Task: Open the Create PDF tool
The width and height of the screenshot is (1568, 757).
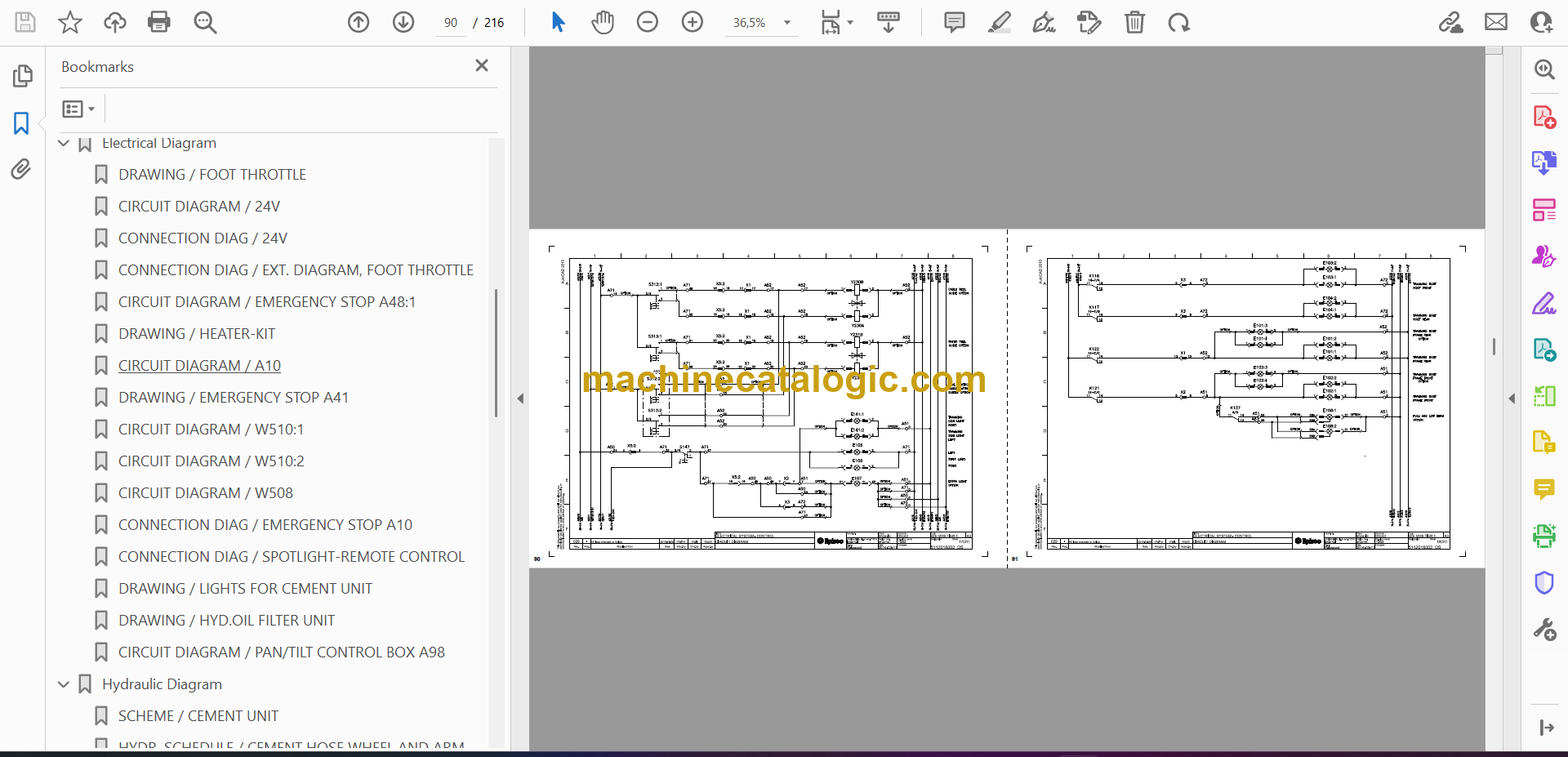Action: (x=1543, y=117)
